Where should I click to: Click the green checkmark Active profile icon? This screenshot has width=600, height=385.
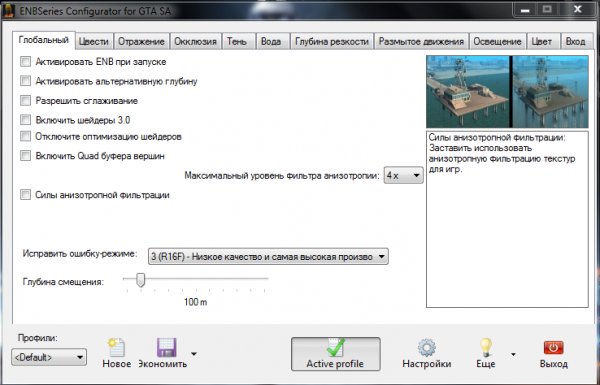[x=336, y=347]
